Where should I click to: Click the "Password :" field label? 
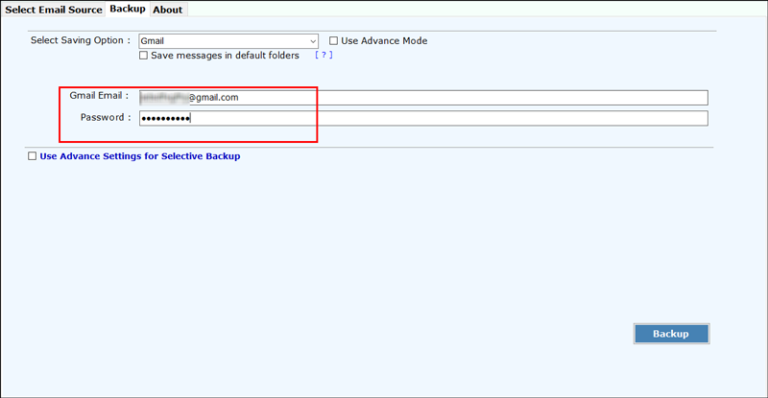[x=106, y=117]
